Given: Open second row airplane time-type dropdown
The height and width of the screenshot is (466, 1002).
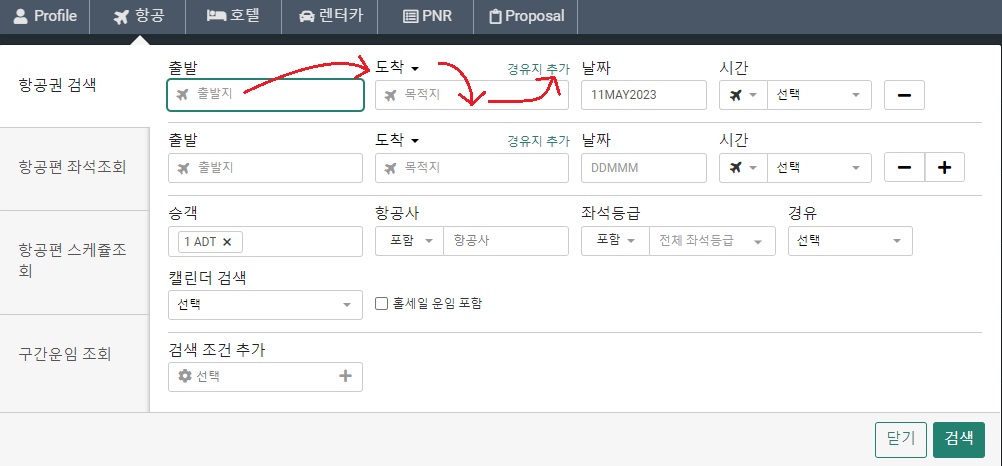Looking at the screenshot, I should (743, 168).
